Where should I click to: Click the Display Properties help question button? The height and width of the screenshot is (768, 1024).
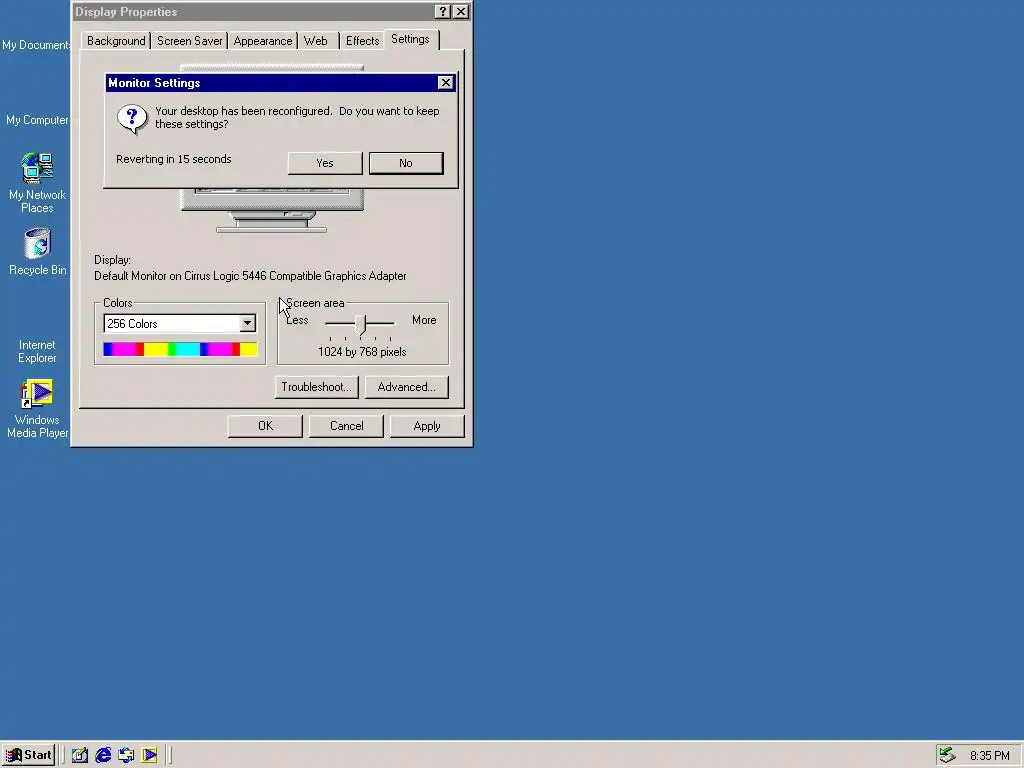pyautogui.click(x=442, y=12)
